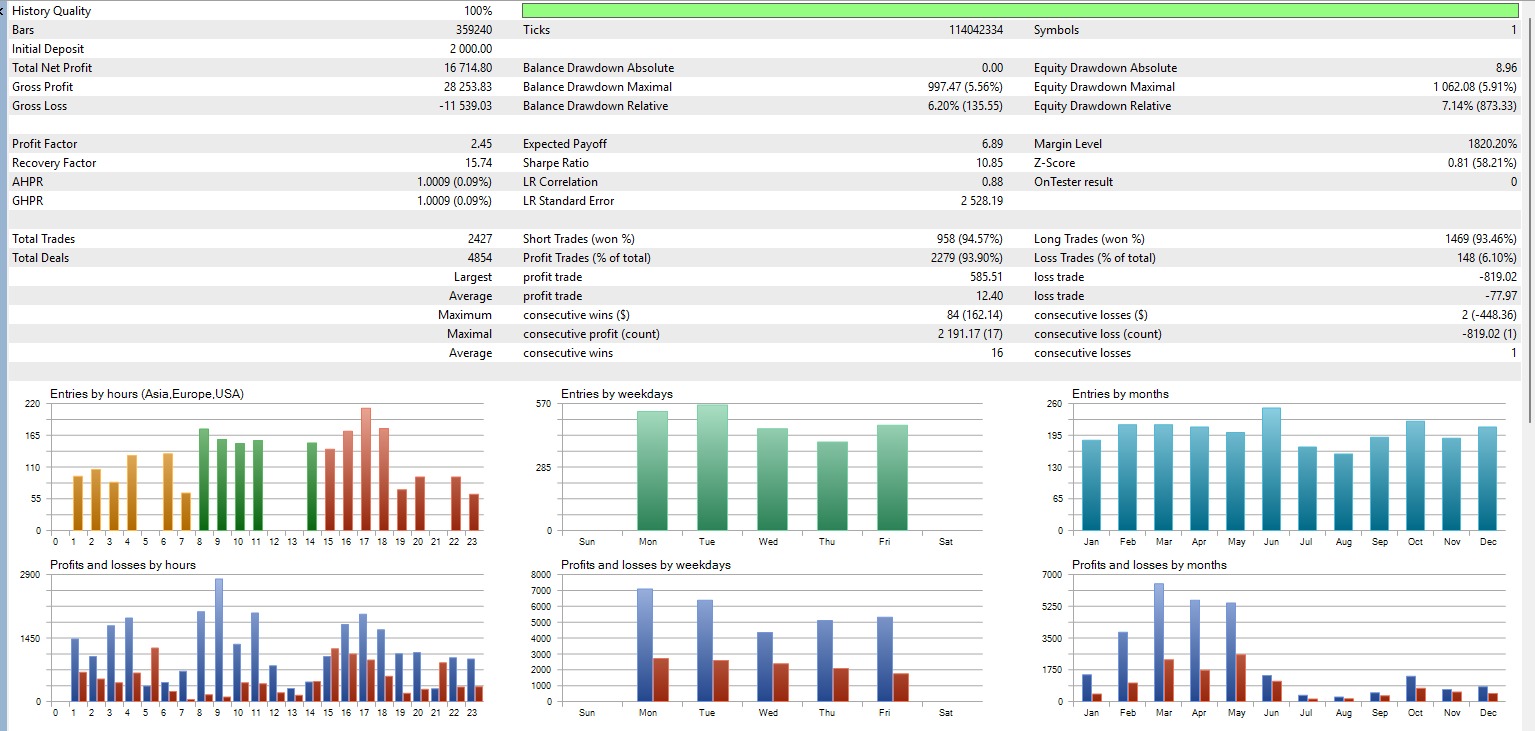
Task: Click the Sharpe Ratio value 10.85
Action: [990, 163]
